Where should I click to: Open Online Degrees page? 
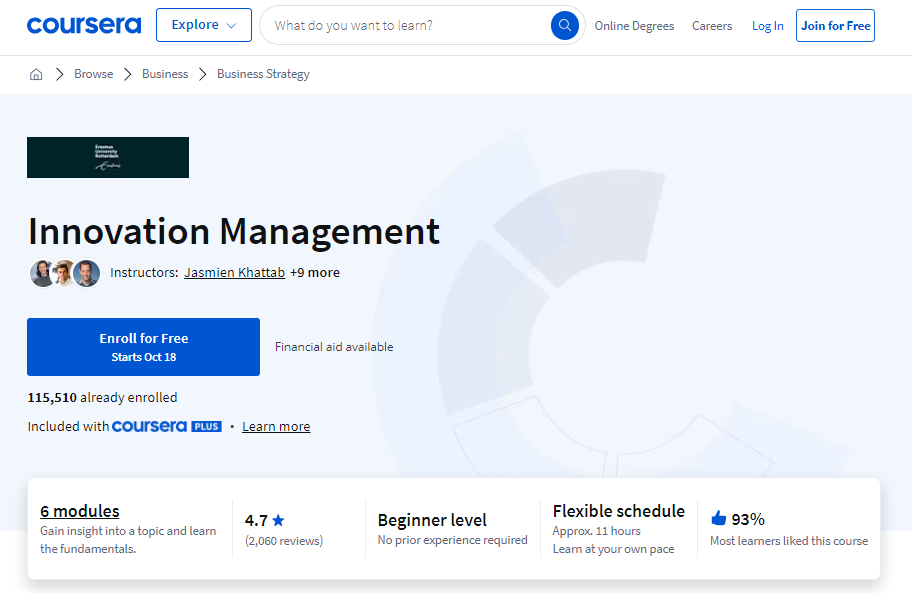[634, 26]
